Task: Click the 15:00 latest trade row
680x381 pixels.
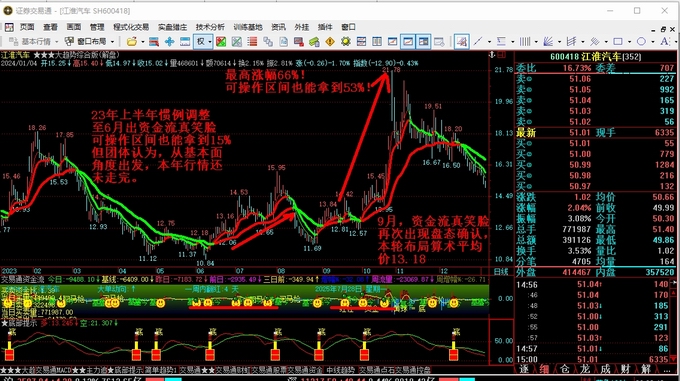Action: click(x=595, y=359)
